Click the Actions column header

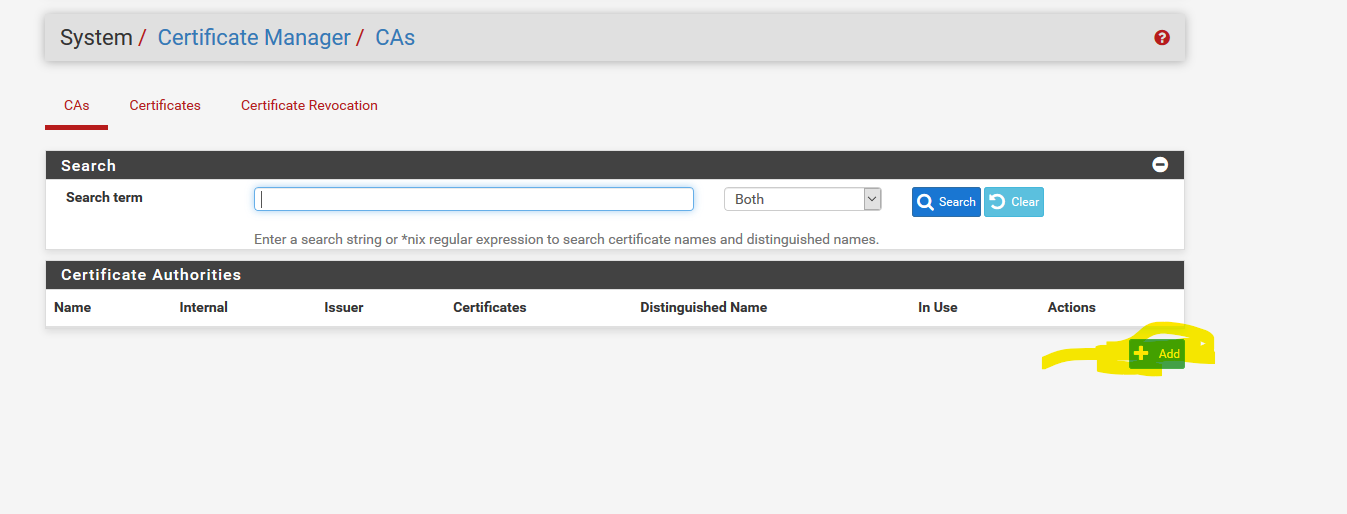click(x=1071, y=307)
